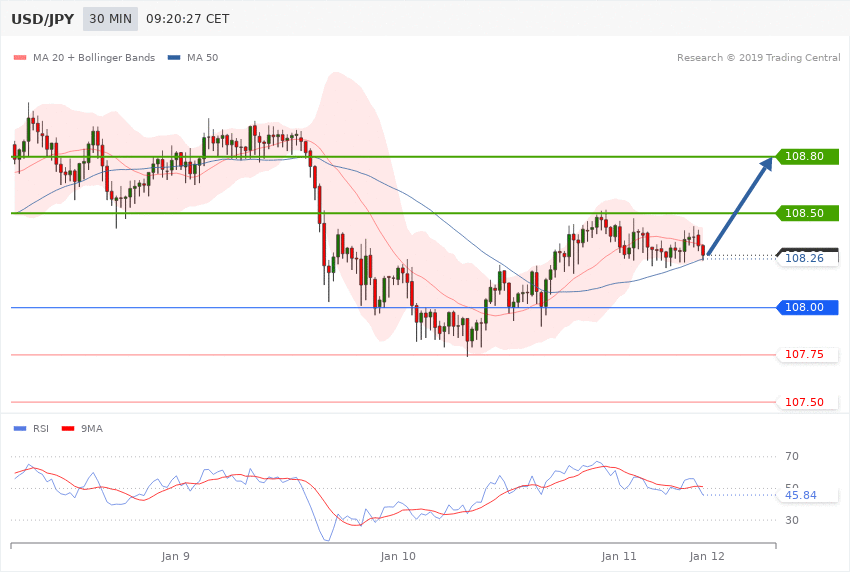
Task: Click the blue RSI legend swatch
Action: (x=20, y=429)
